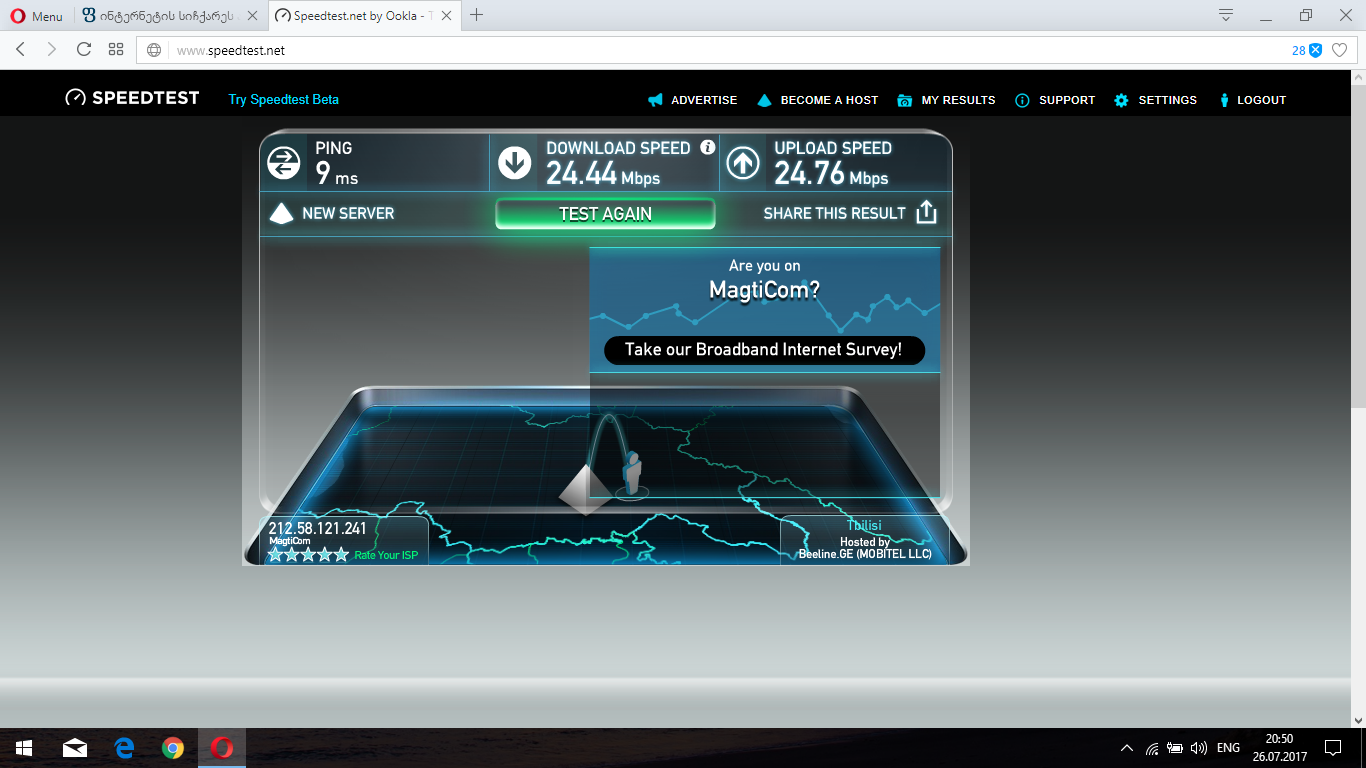
Task: Click the person marker on the map
Action: (631, 472)
